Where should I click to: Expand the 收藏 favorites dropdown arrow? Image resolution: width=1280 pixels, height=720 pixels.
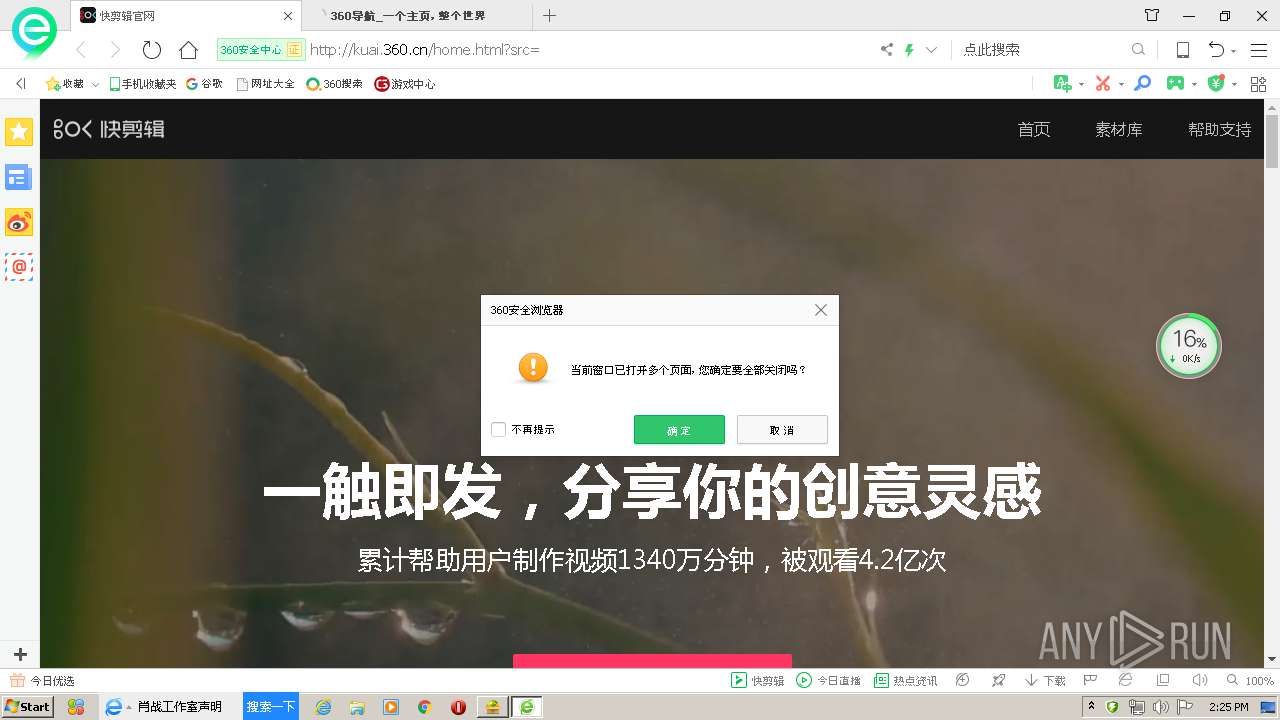click(96, 84)
